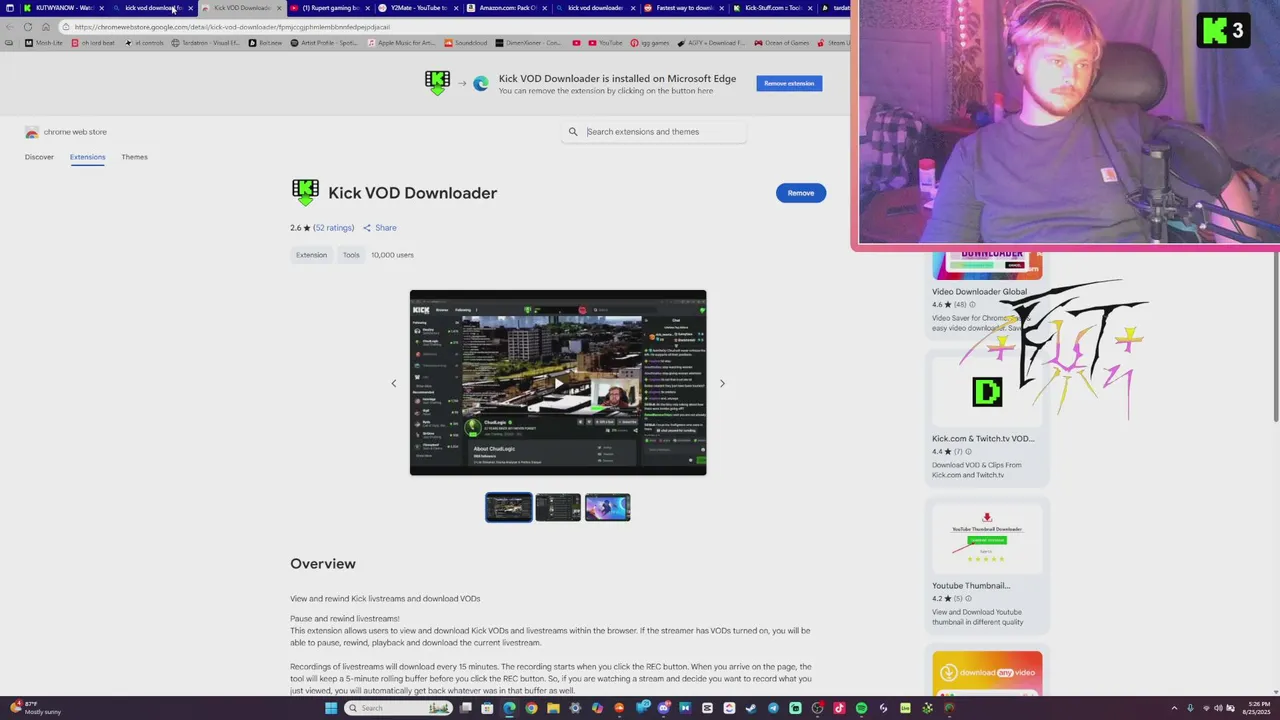Switch to the KUTWYANOW browser tab

click(x=63, y=8)
